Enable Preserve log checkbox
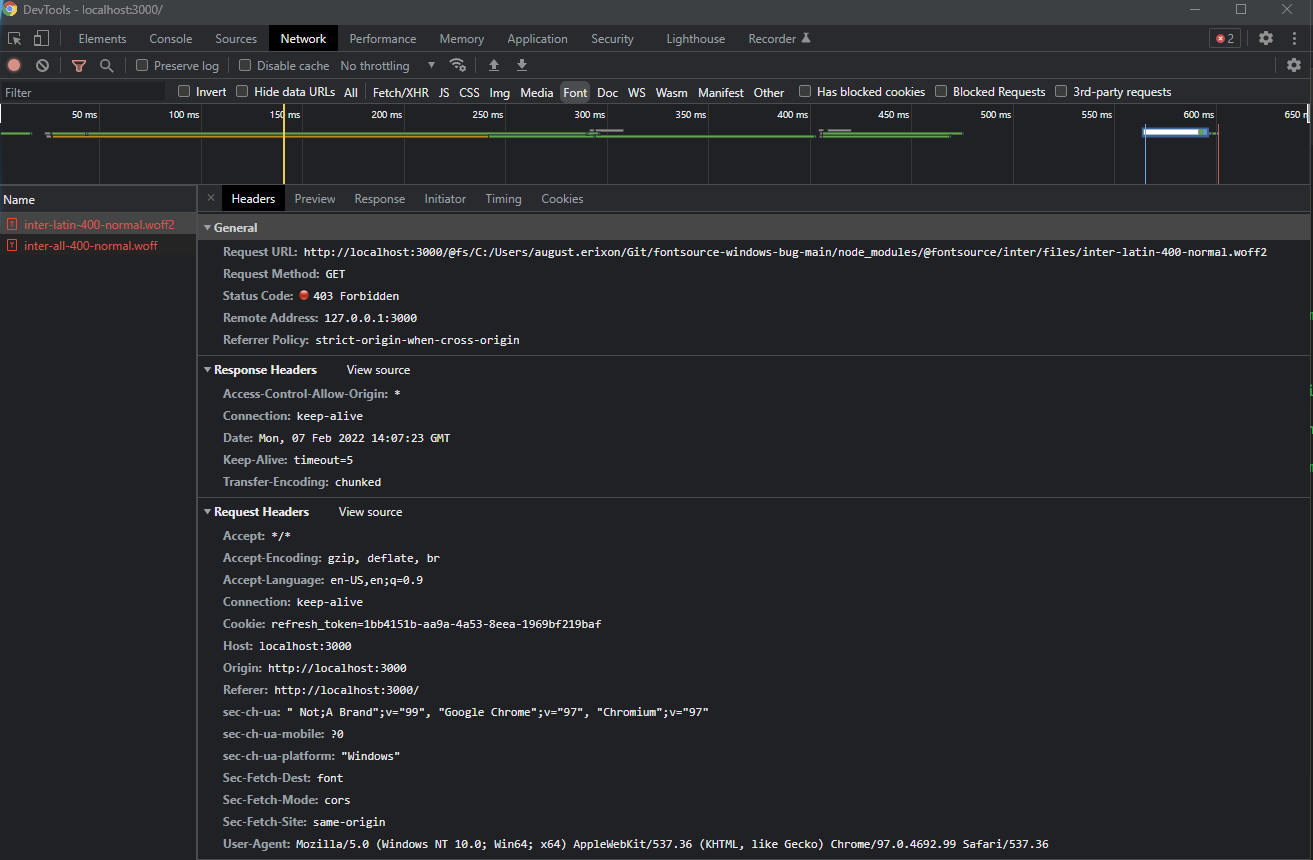This screenshot has height=860, width=1313. [x=142, y=66]
